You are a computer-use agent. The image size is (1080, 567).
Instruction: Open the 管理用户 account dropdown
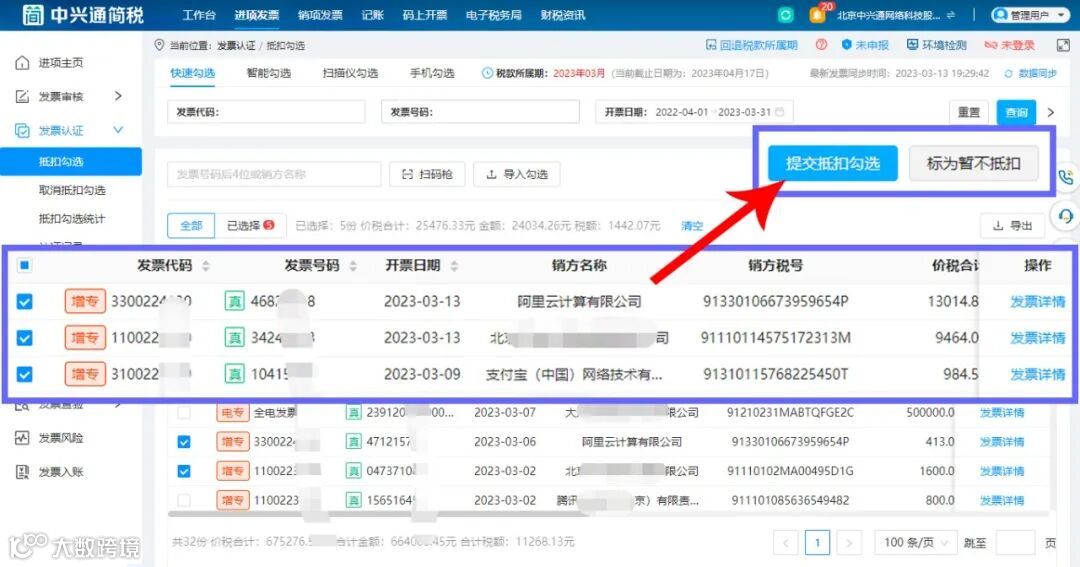tap(1031, 14)
